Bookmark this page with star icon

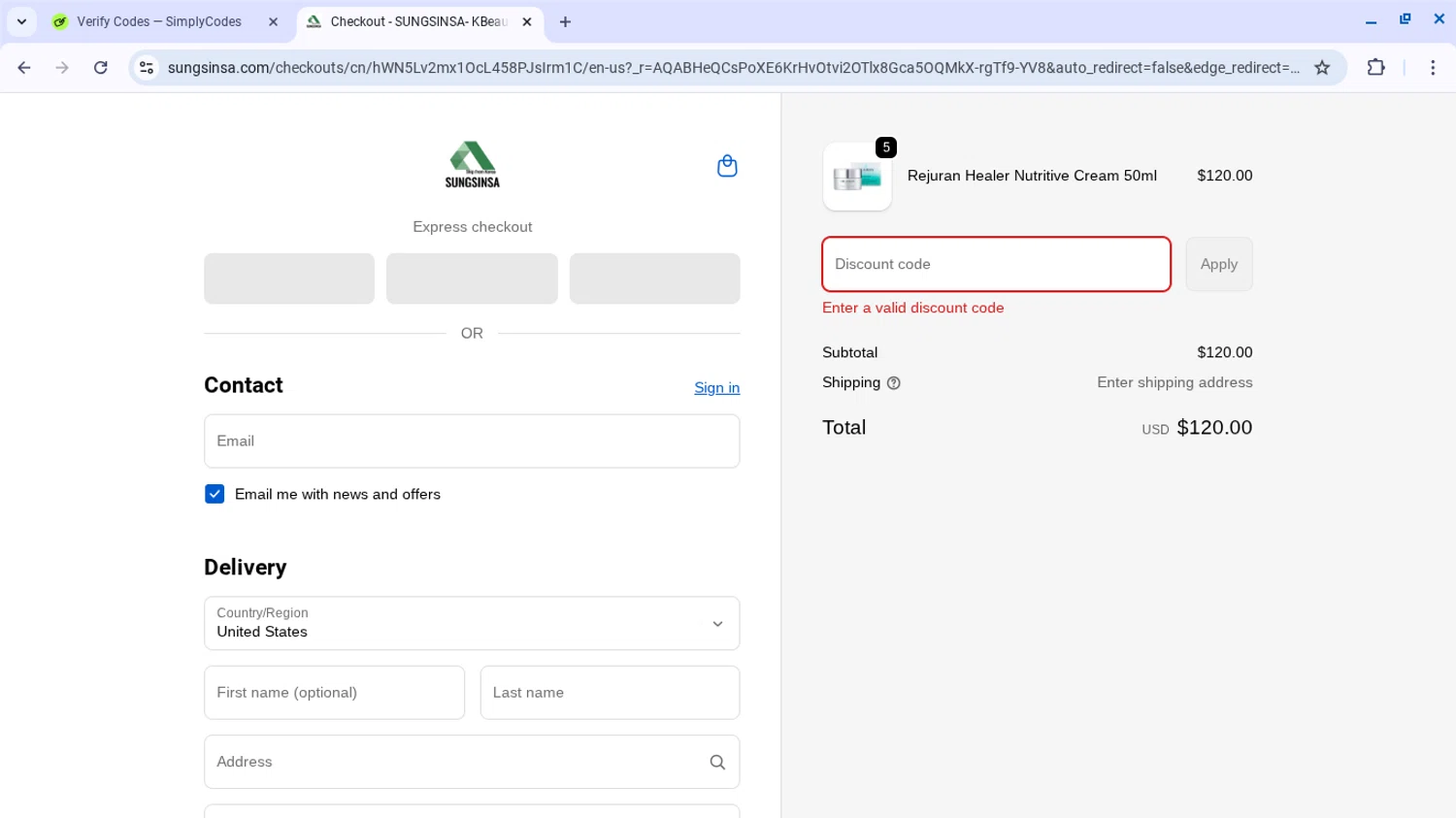(1322, 67)
